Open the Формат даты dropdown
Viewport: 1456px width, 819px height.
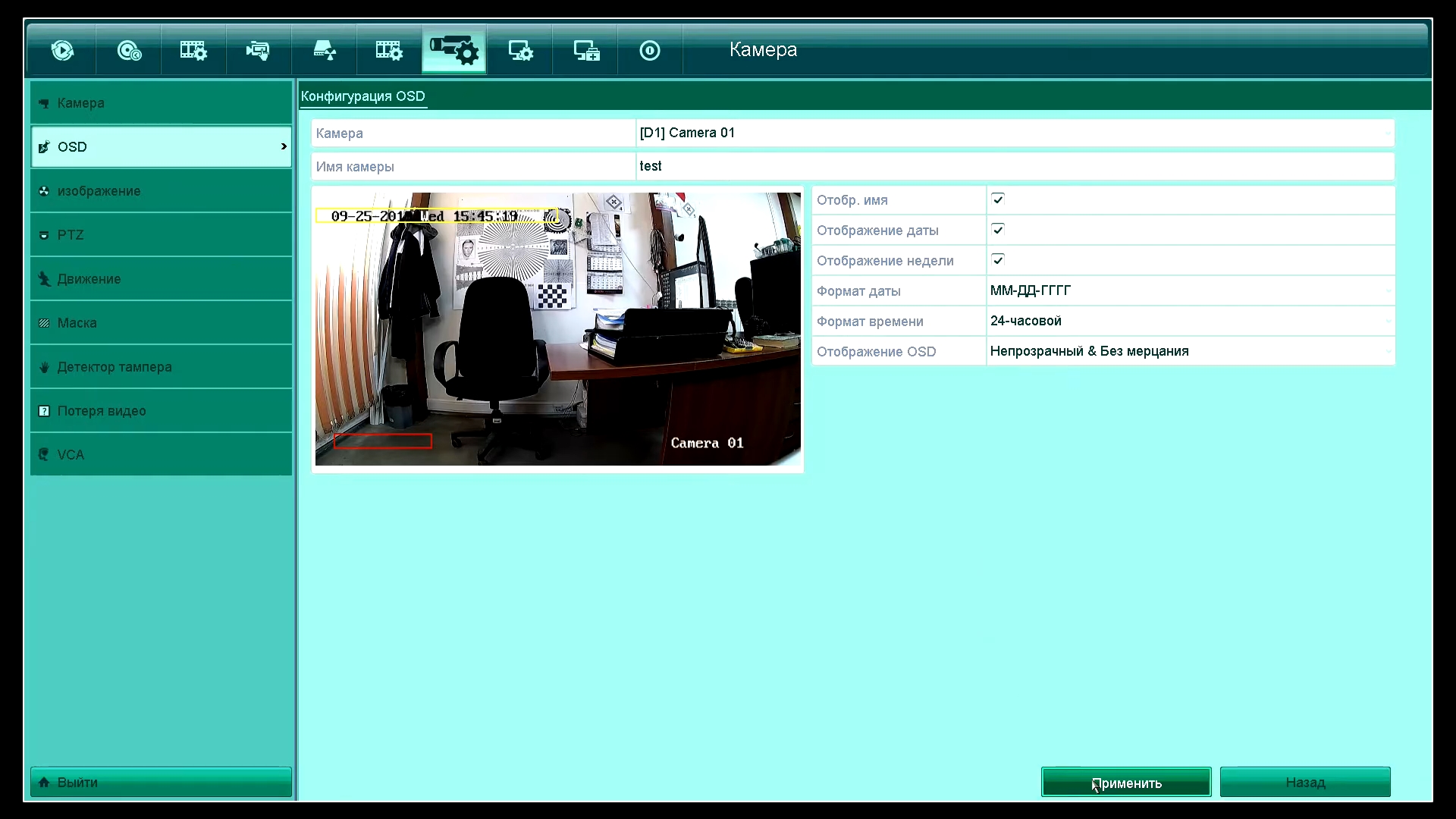tap(1189, 290)
